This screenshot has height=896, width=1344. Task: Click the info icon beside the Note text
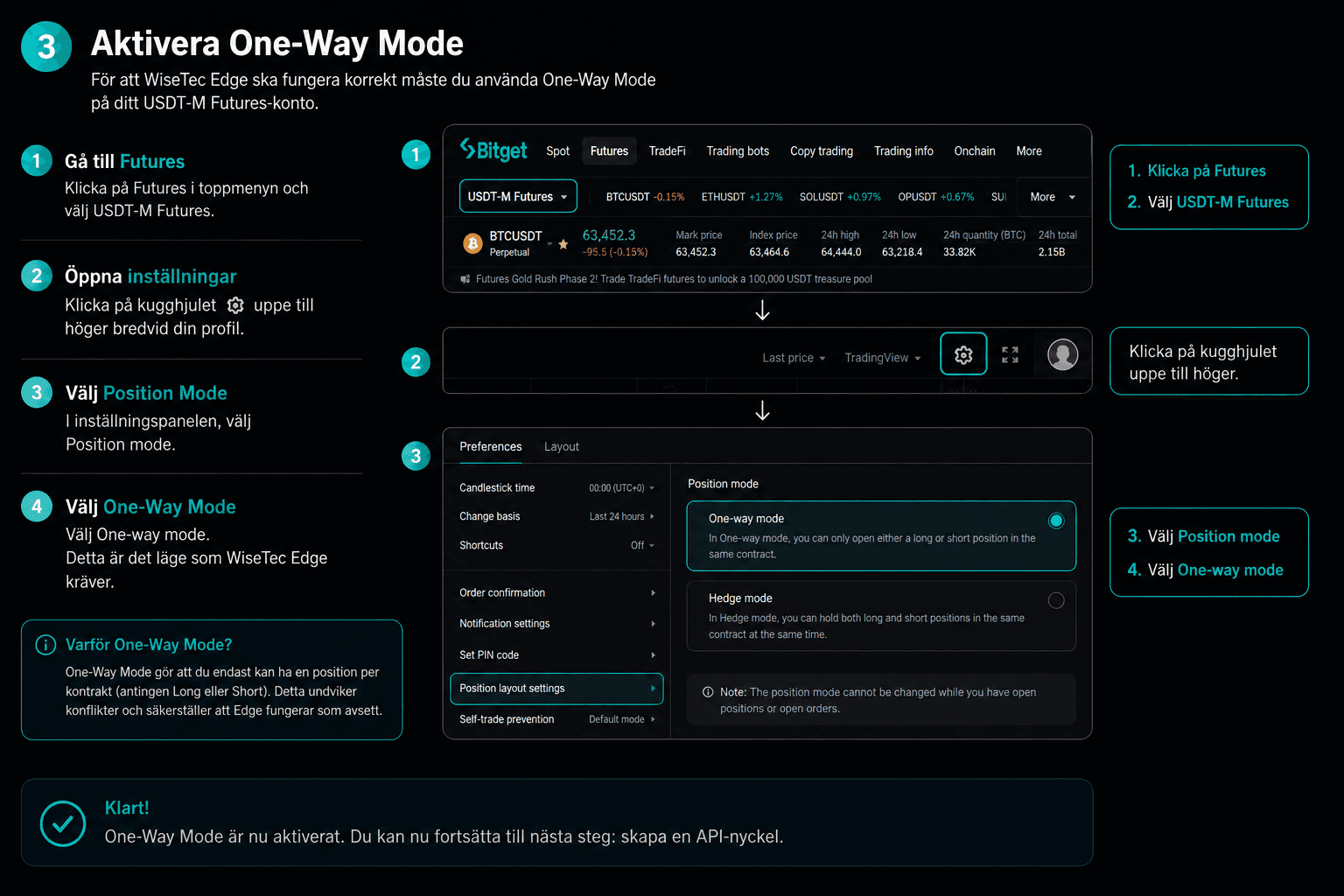pyautogui.click(x=708, y=692)
